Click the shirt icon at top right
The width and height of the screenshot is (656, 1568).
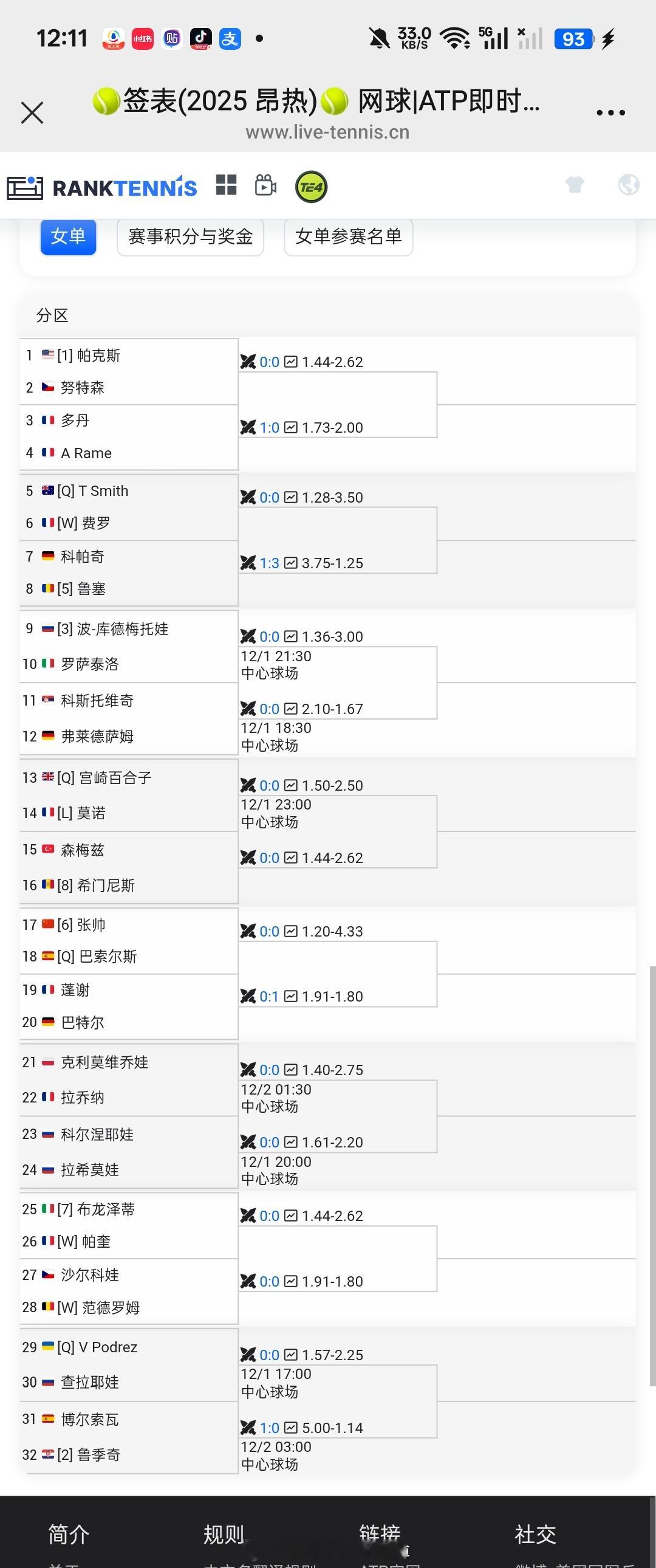[575, 184]
